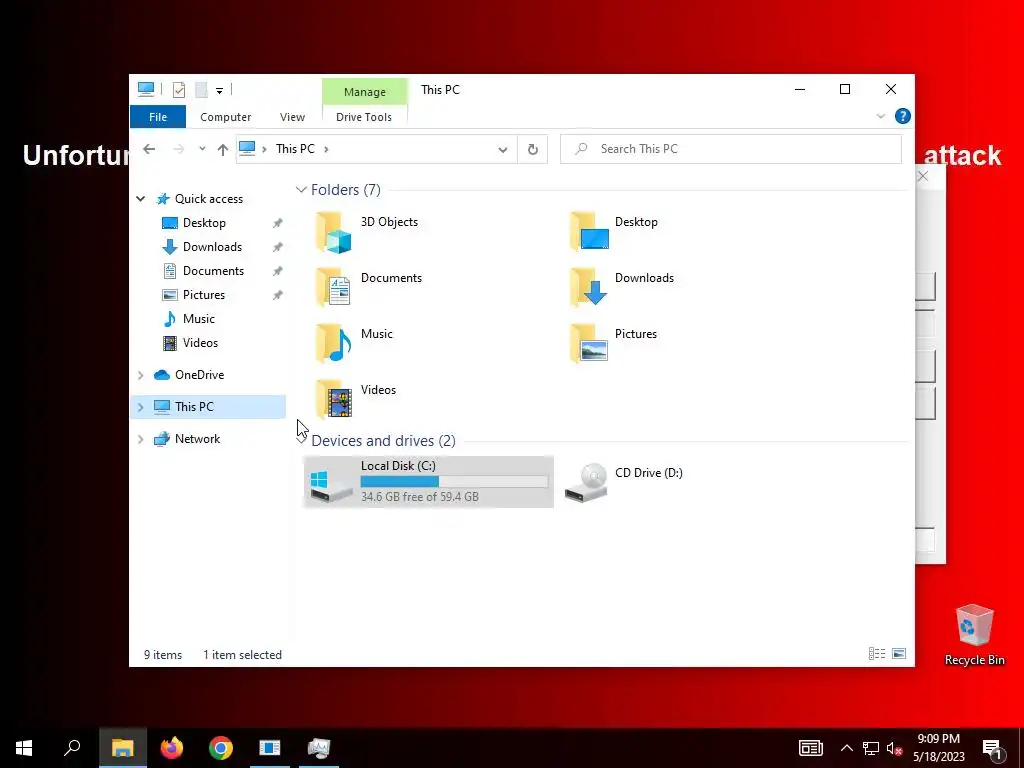Switch to Details view layout icon

(876, 654)
